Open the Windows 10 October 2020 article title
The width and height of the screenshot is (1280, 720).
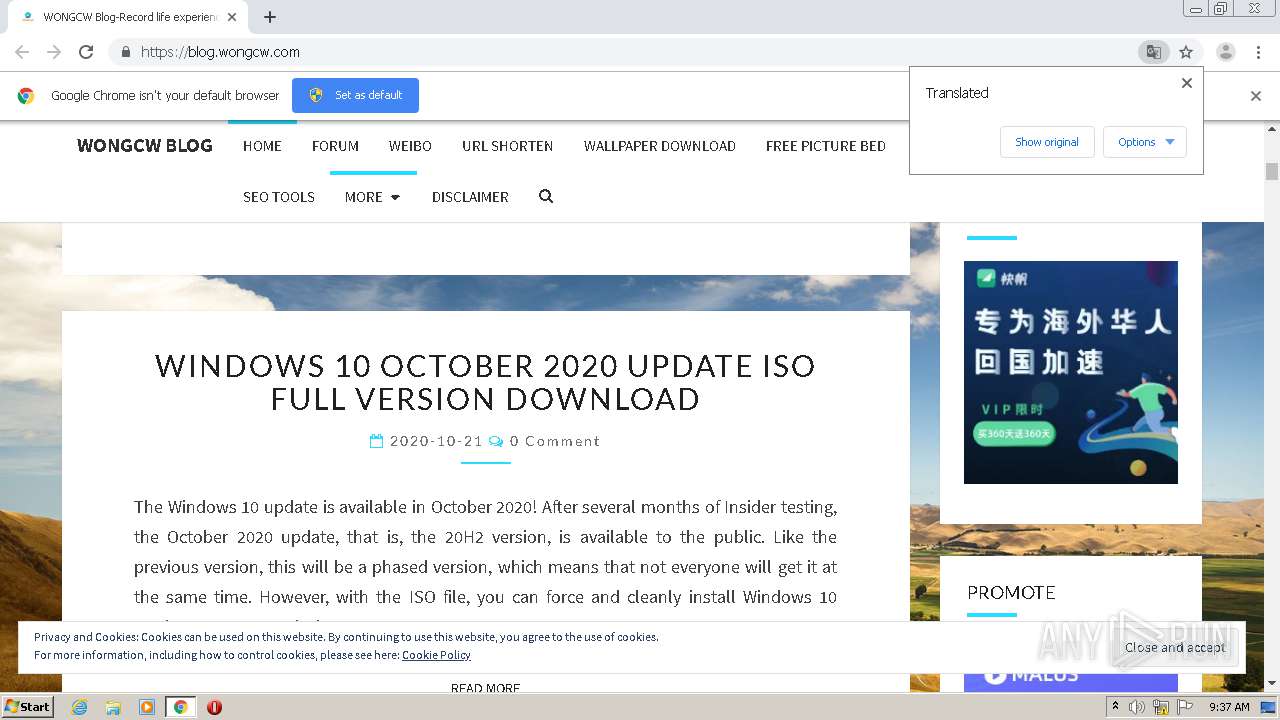point(485,382)
